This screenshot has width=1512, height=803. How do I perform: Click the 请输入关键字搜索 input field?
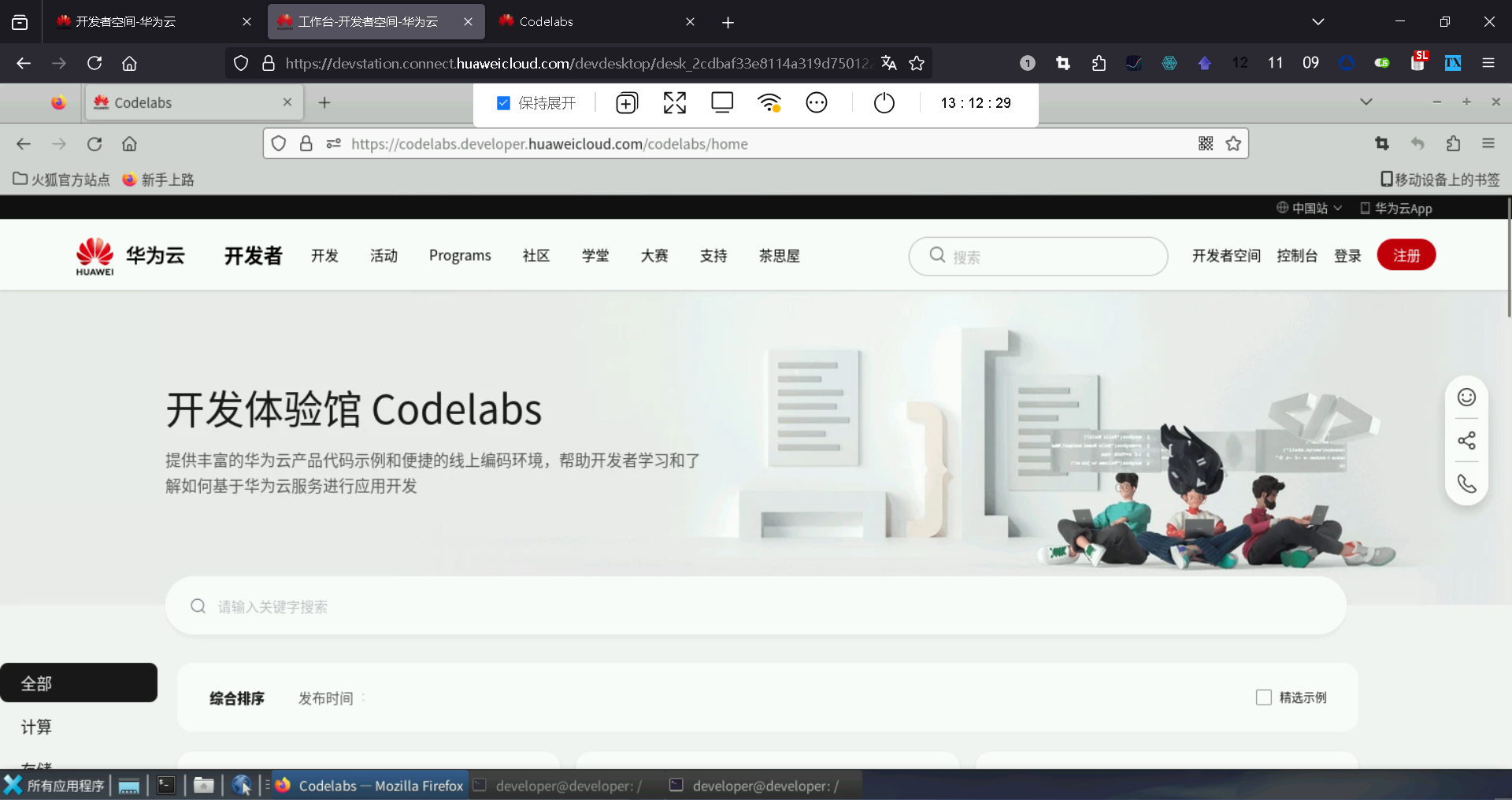click(551, 606)
